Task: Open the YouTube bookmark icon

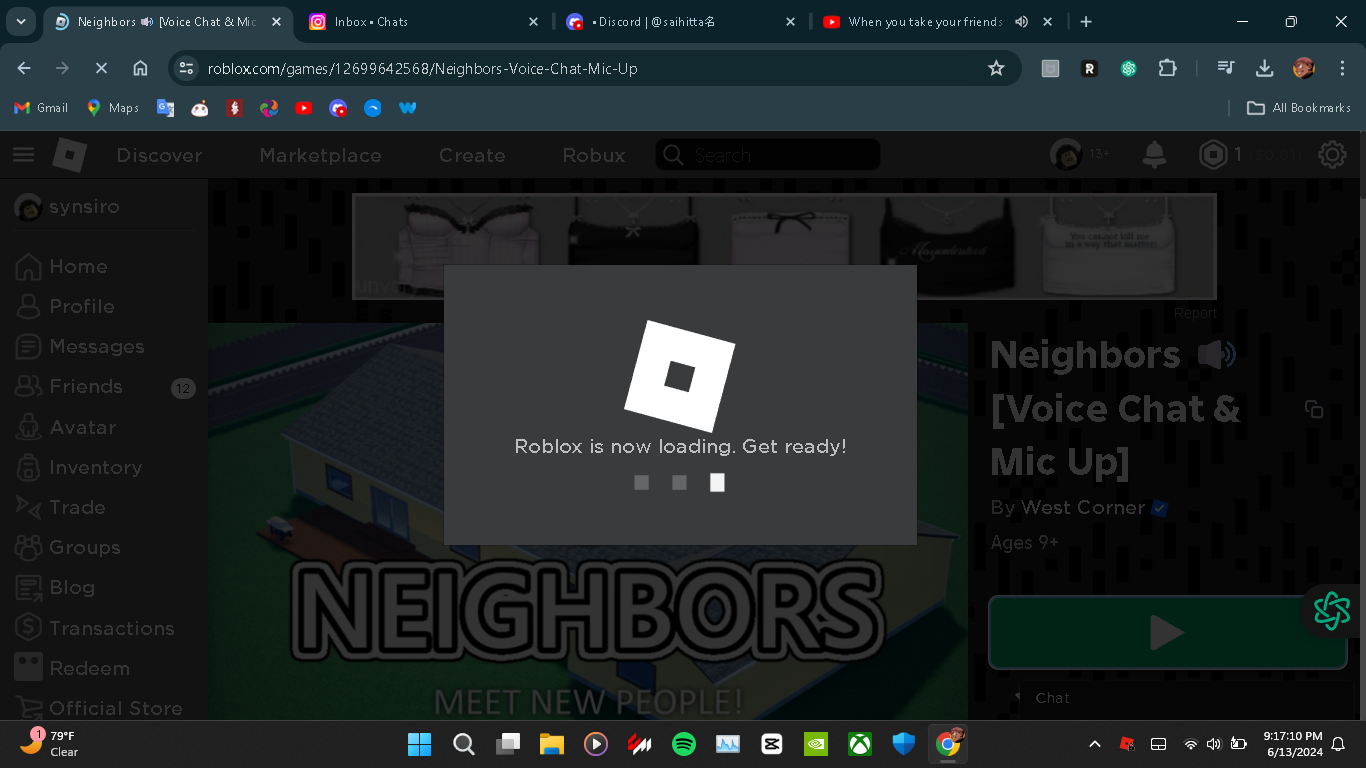Action: tap(304, 108)
